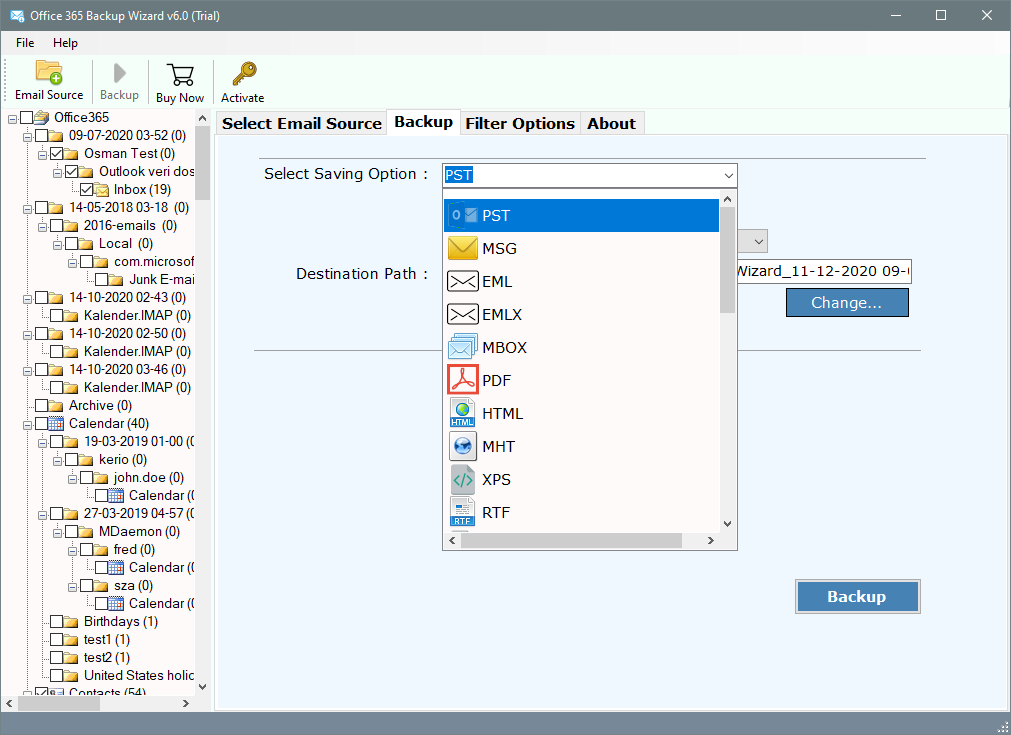
Task: Click the Destination Path text field
Action: (x=824, y=271)
